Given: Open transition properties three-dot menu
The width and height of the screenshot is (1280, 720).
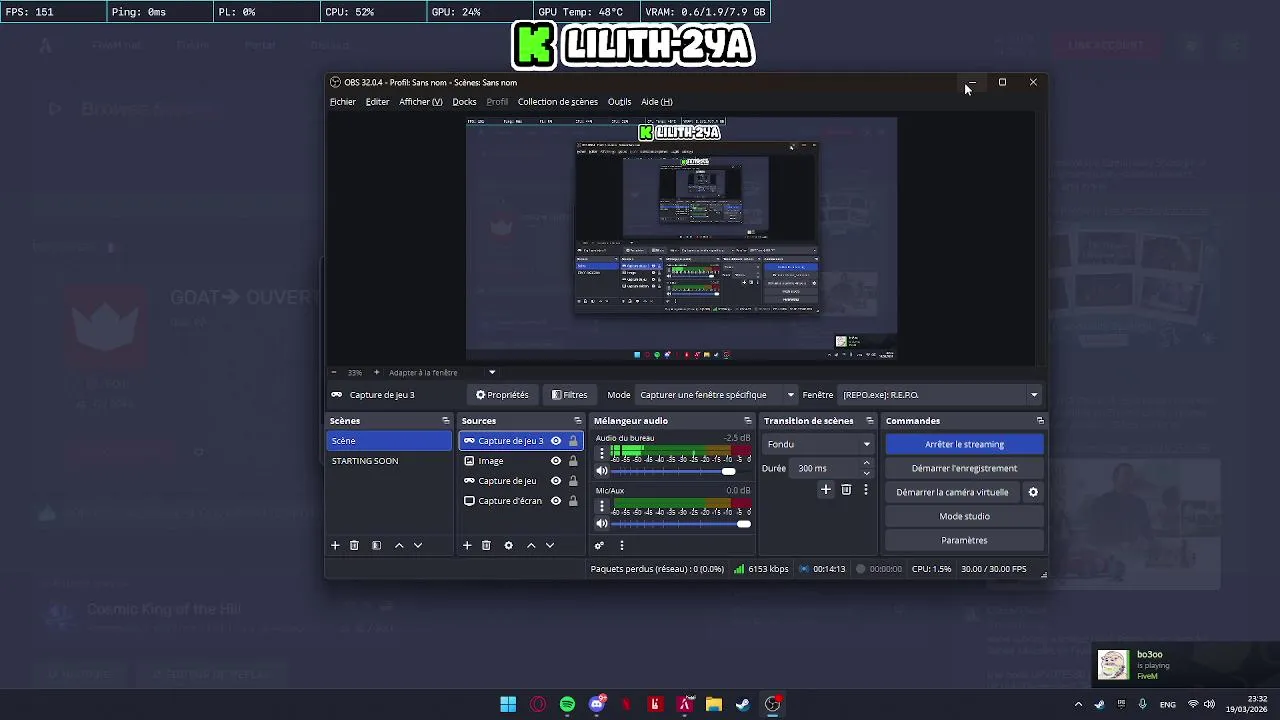Looking at the screenshot, I should (866, 489).
